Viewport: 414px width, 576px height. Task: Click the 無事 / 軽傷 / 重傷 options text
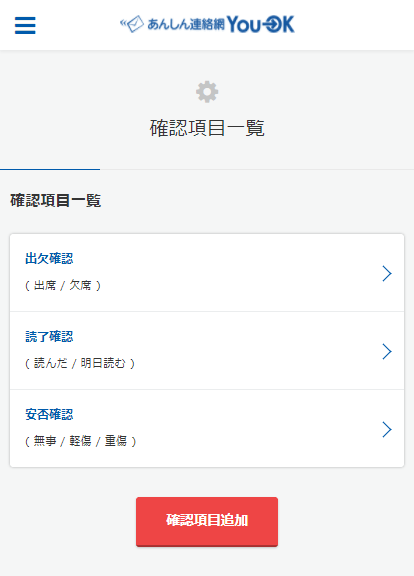[80, 441]
